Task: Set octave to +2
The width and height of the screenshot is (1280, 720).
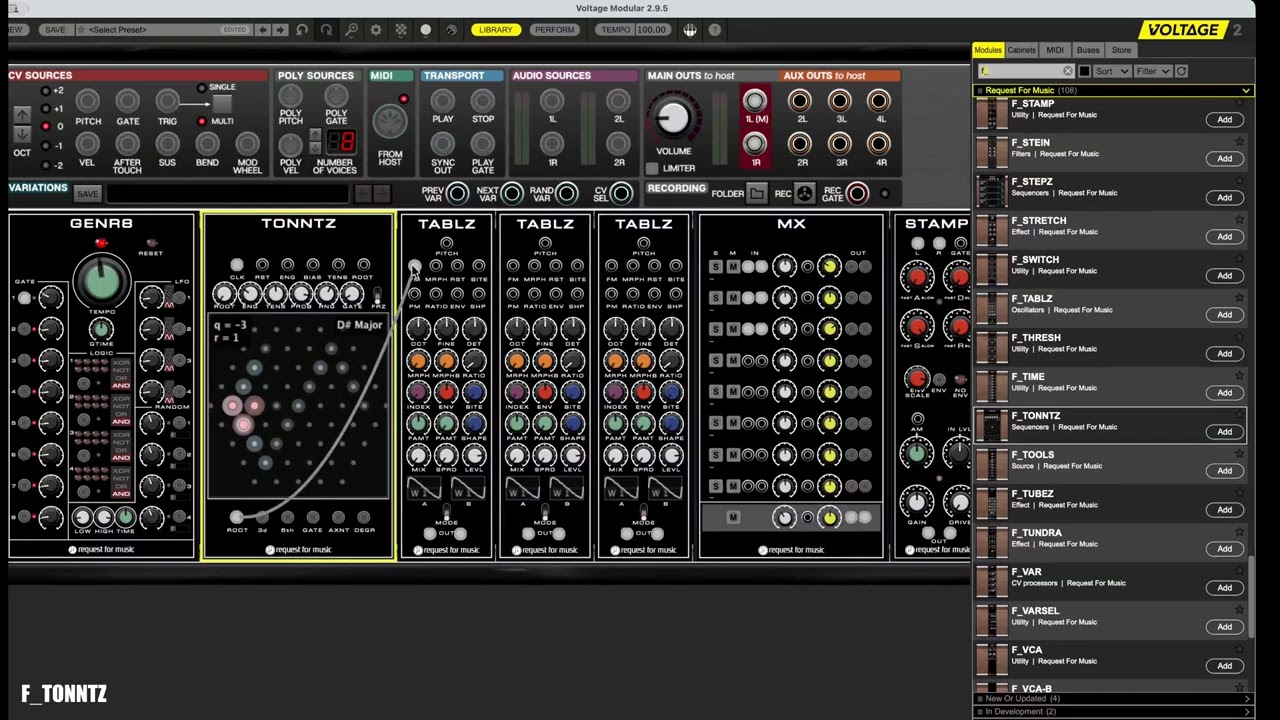Action: coord(45,91)
